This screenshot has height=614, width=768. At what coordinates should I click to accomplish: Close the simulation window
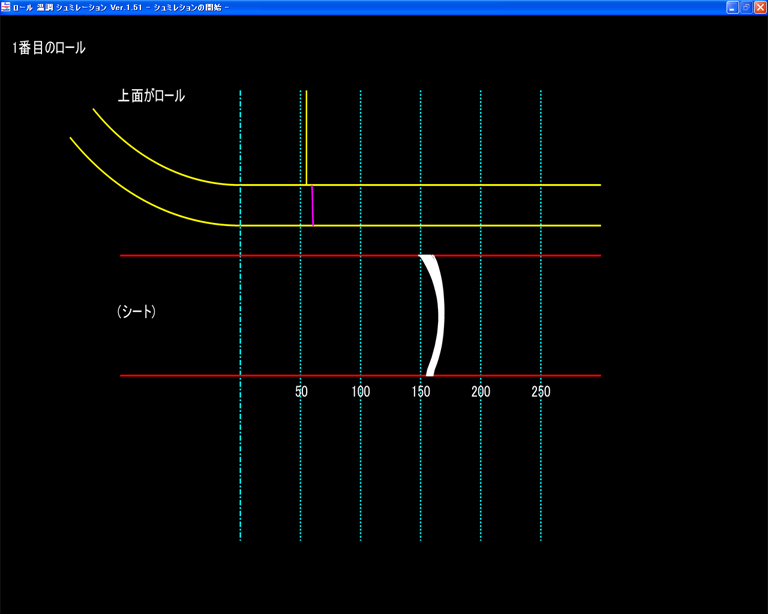(760, 7)
